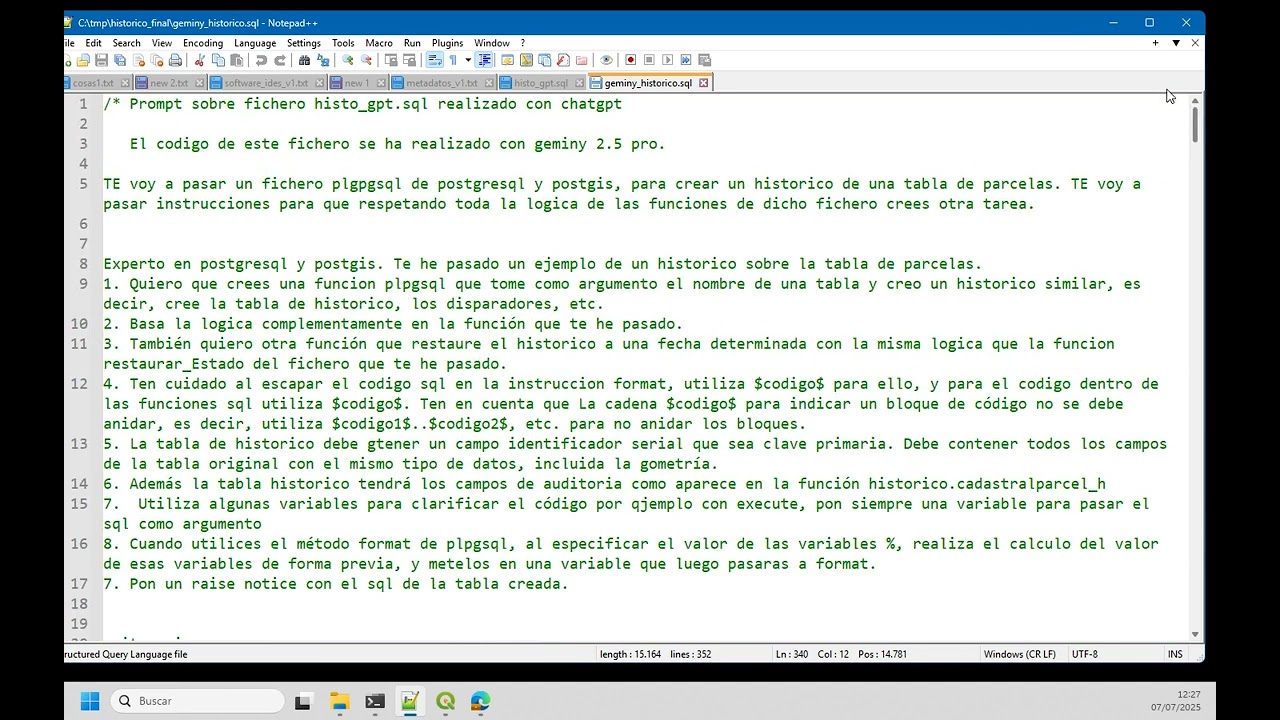Click the Close All toolbar icon
Image resolution: width=1280 pixels, height=720 pixels.
coord(157,60)
